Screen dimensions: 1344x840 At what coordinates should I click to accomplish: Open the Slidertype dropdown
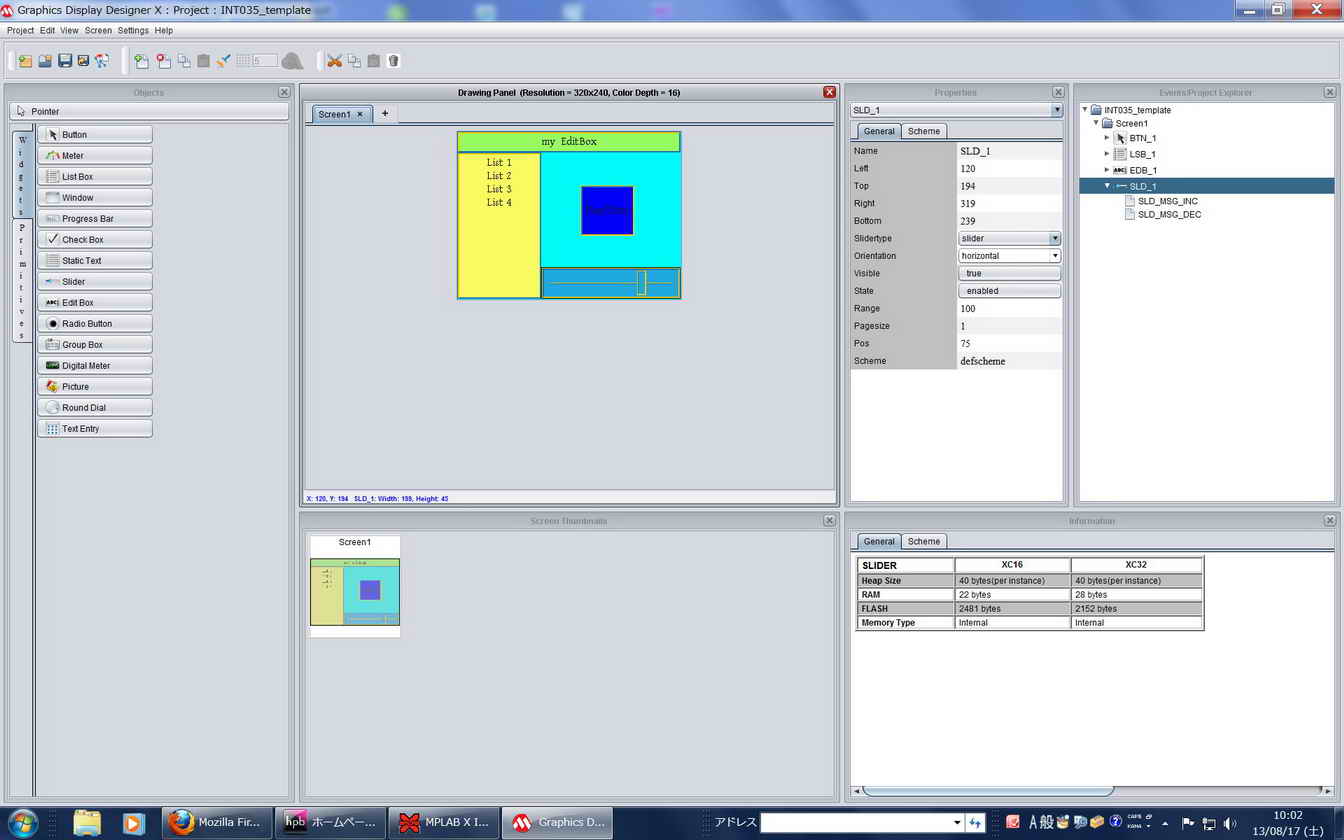tap(1054, 238)
